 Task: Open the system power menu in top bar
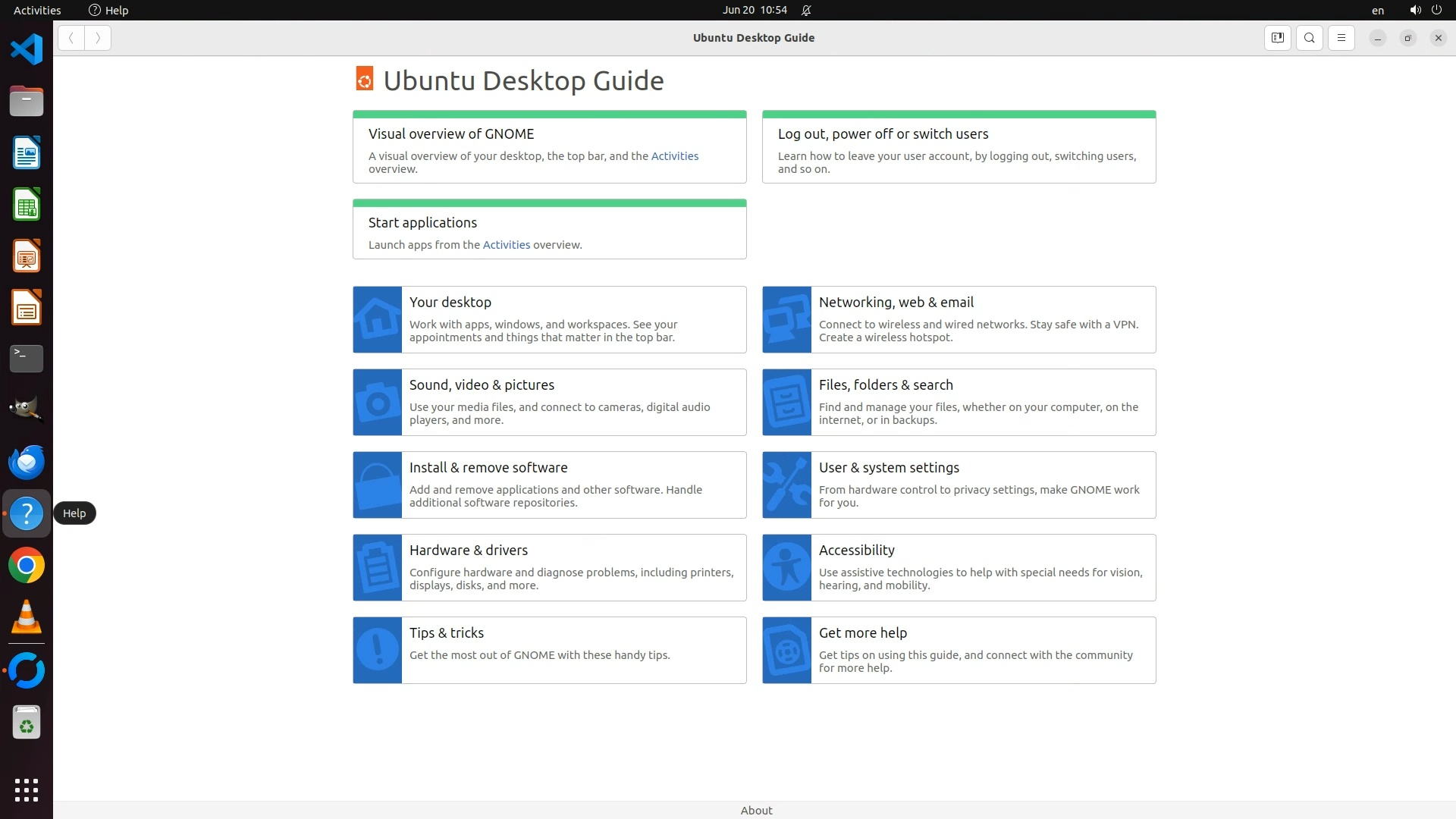(x=1436, y=10)
